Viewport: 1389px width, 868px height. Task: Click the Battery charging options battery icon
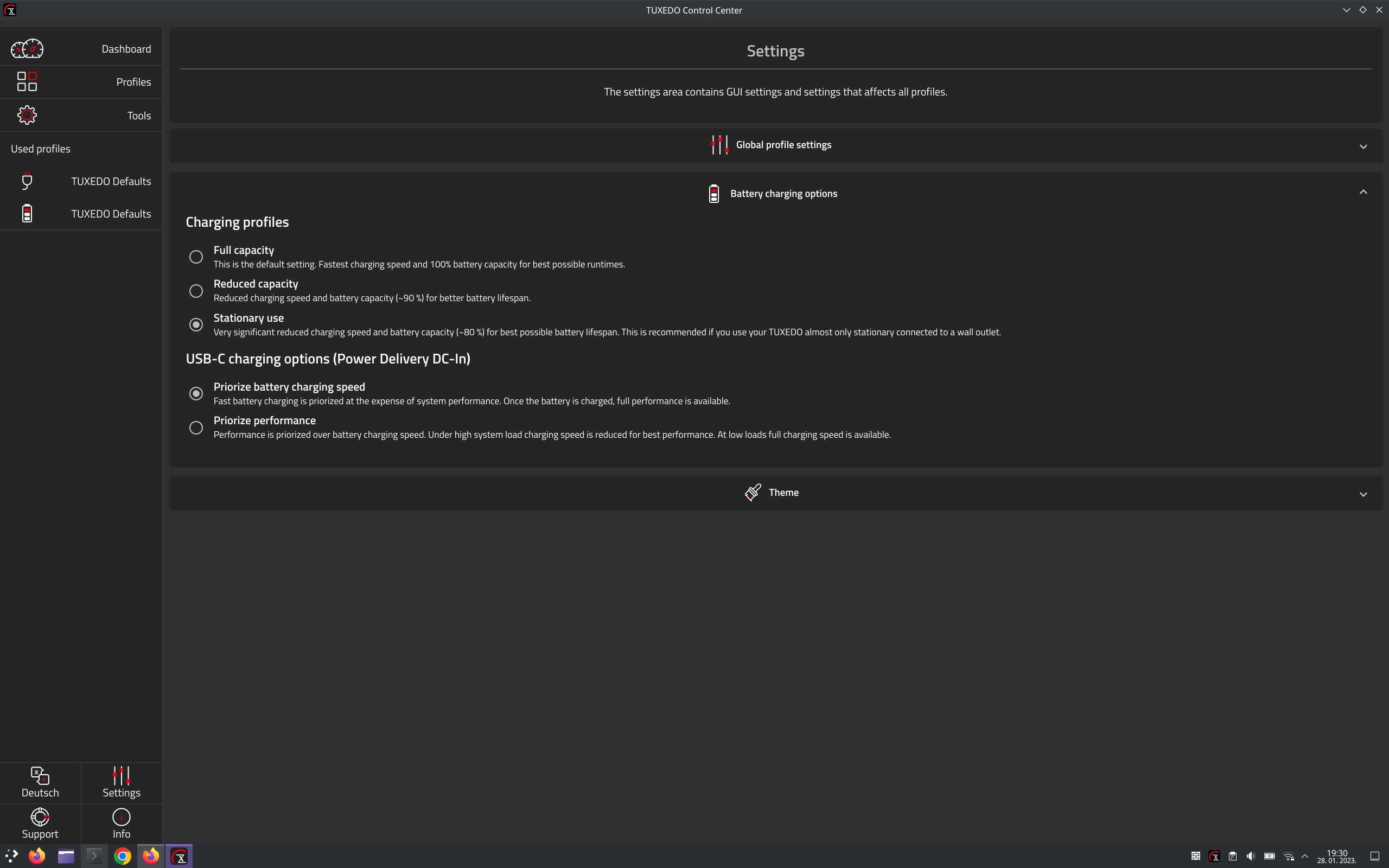click(713, 194)
